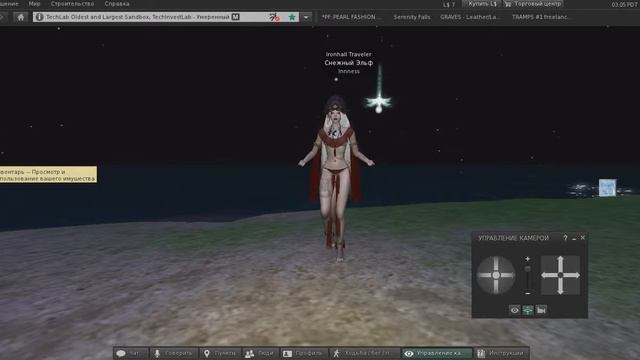Click the clock time in the top right
The width and height of the screenshot is (640, 360).
tap(625, 4)
